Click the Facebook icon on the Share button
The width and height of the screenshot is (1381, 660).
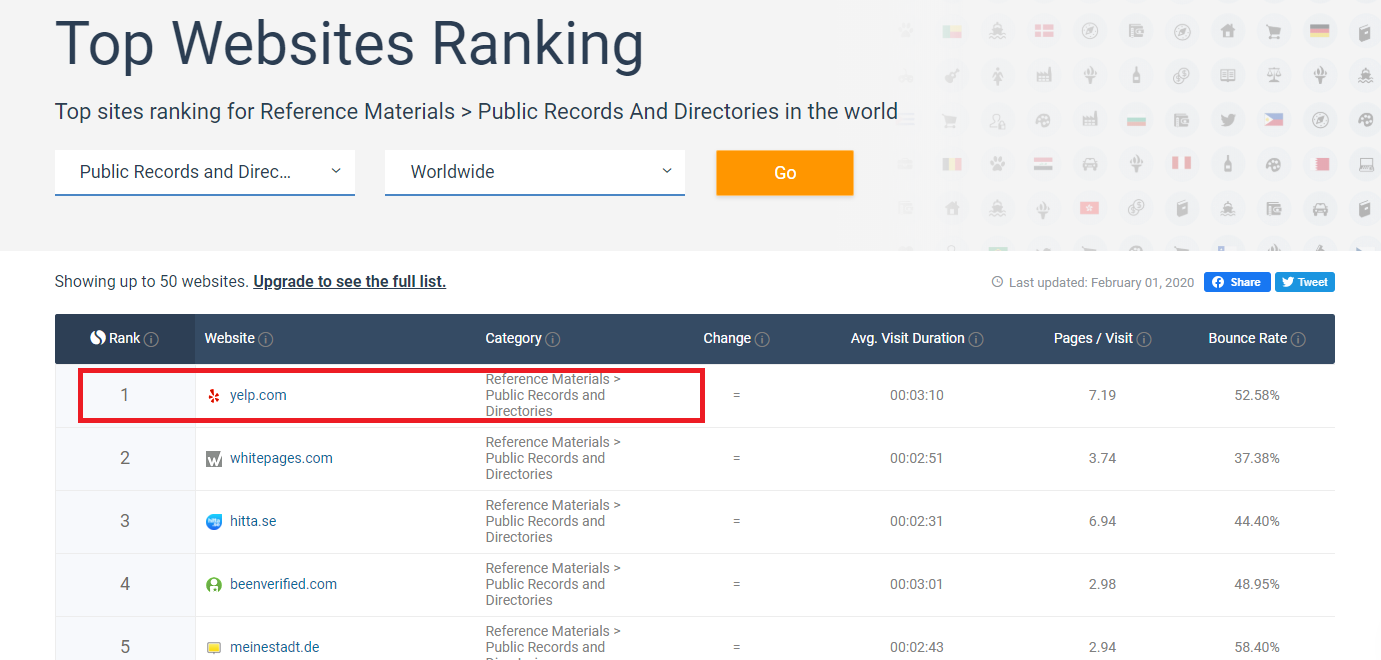point(1216,281)
